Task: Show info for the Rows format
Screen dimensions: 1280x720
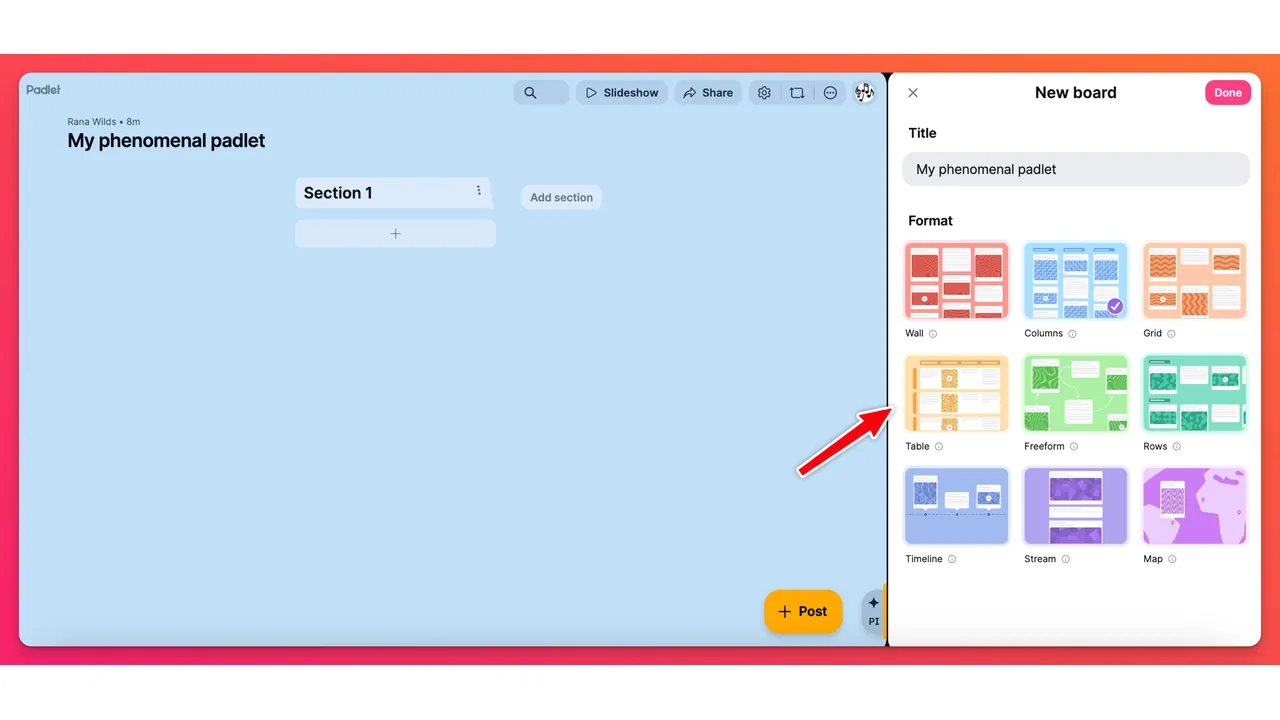Action: click(1177, 447)
